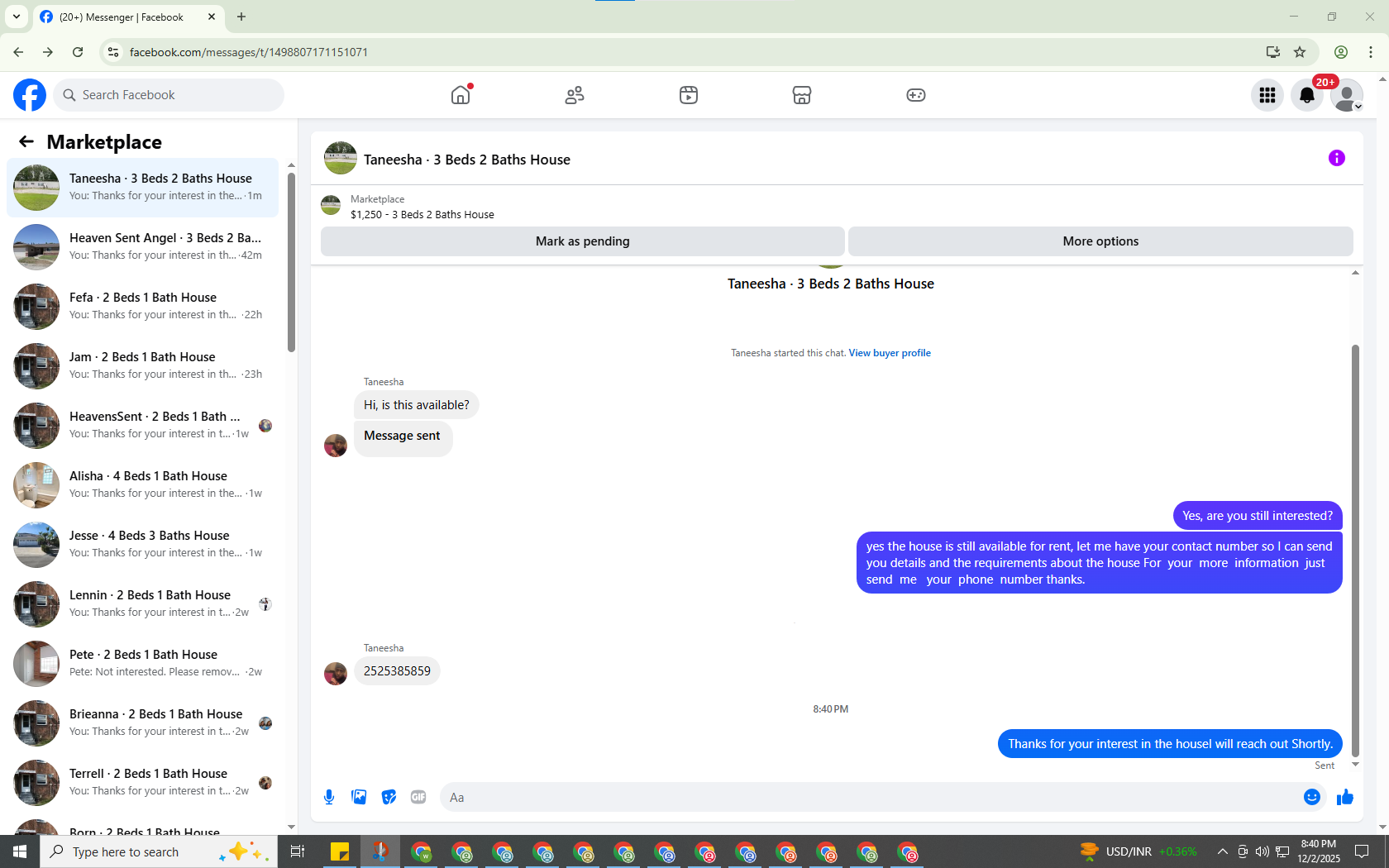The height and width of the screenshot is (868, 1389).
Task: Click the Mark as pending button
Action: coord(583,241)
